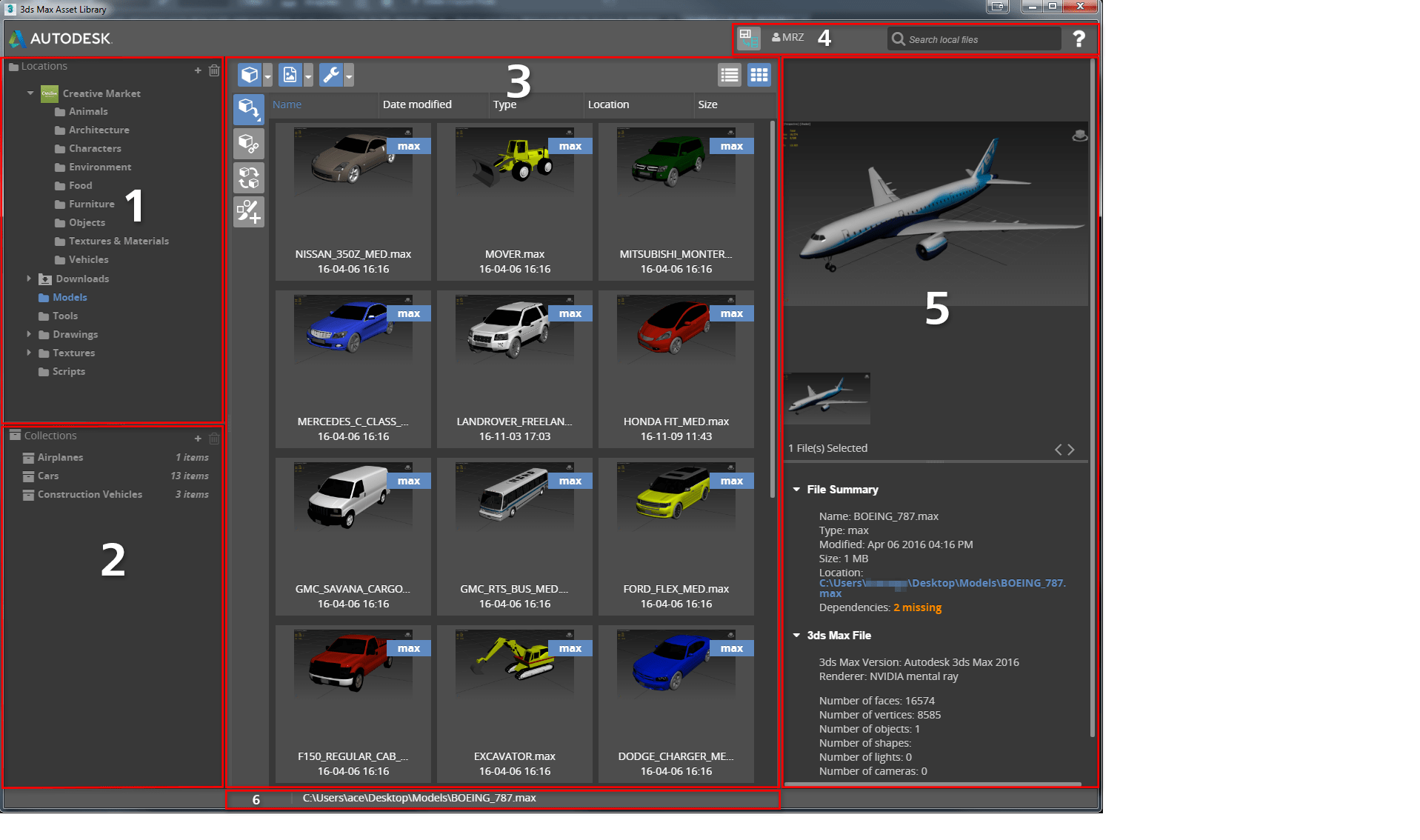Show next preview with right chevron
Image resolution: width=1420 pixels, height=840 pixels.
(1071, 450)
